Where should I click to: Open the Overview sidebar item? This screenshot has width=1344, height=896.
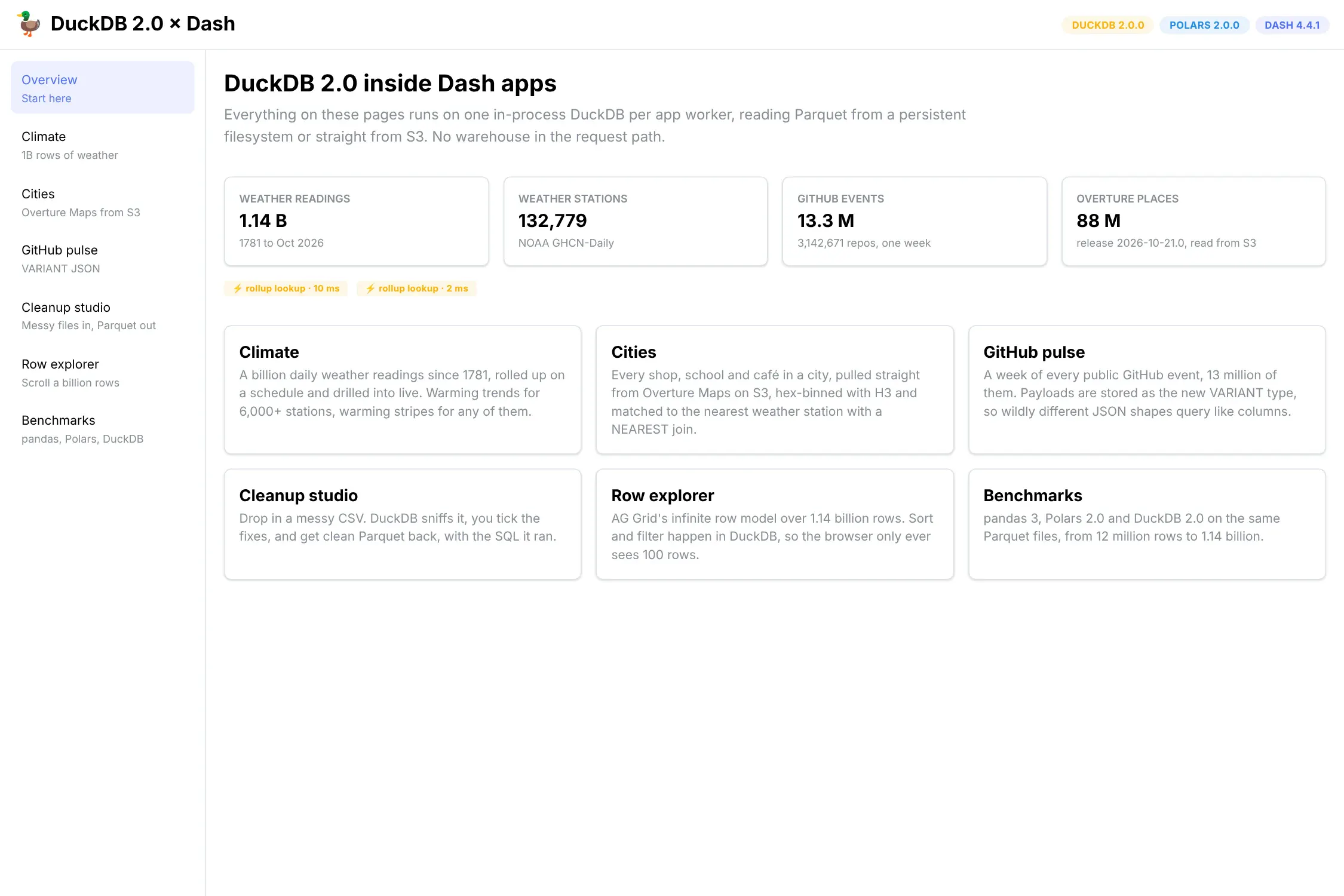pyautogui.click(x=103, y=88)
